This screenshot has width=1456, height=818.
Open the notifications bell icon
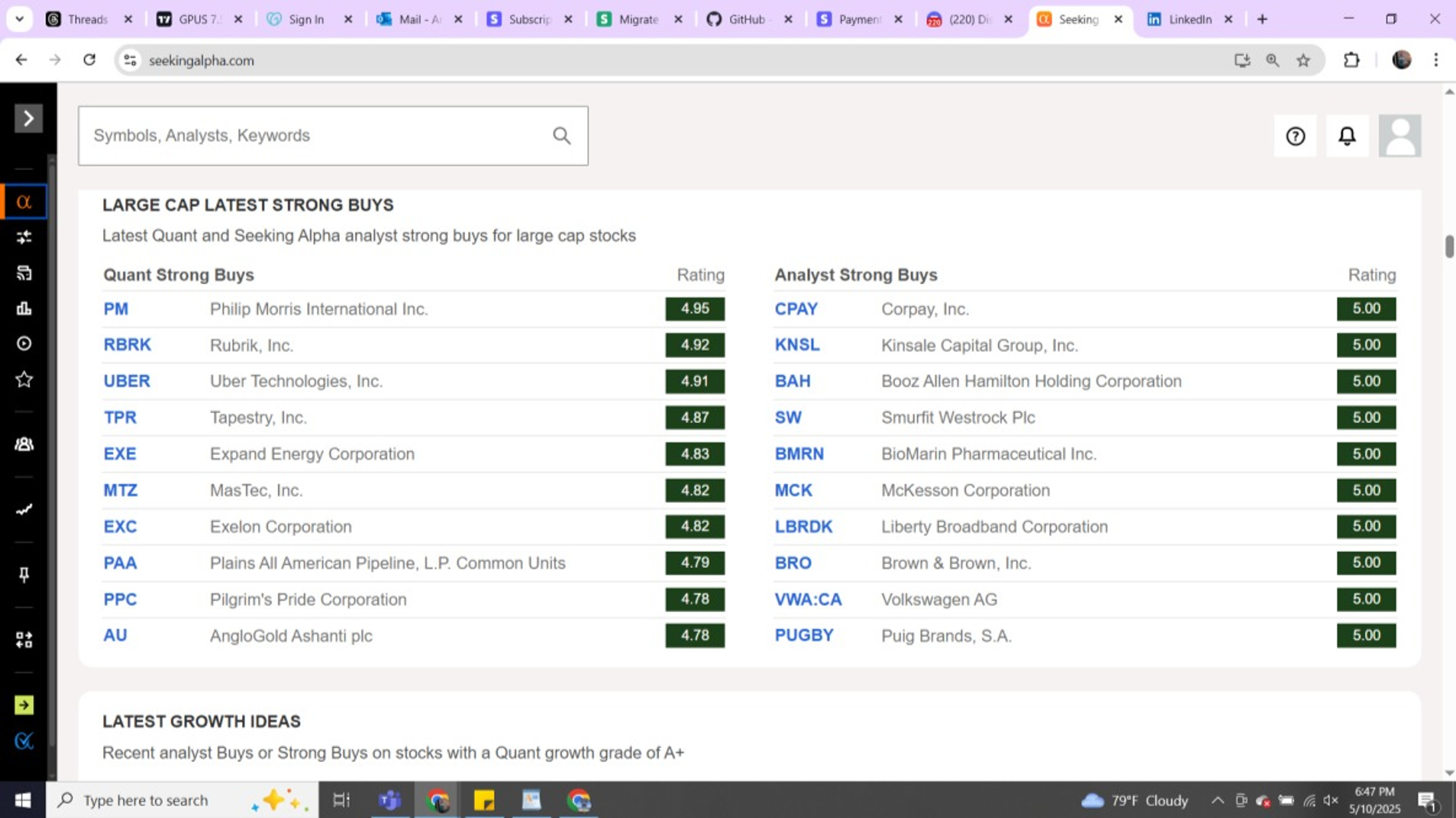pyautogui.click(x=1347, y=136)
